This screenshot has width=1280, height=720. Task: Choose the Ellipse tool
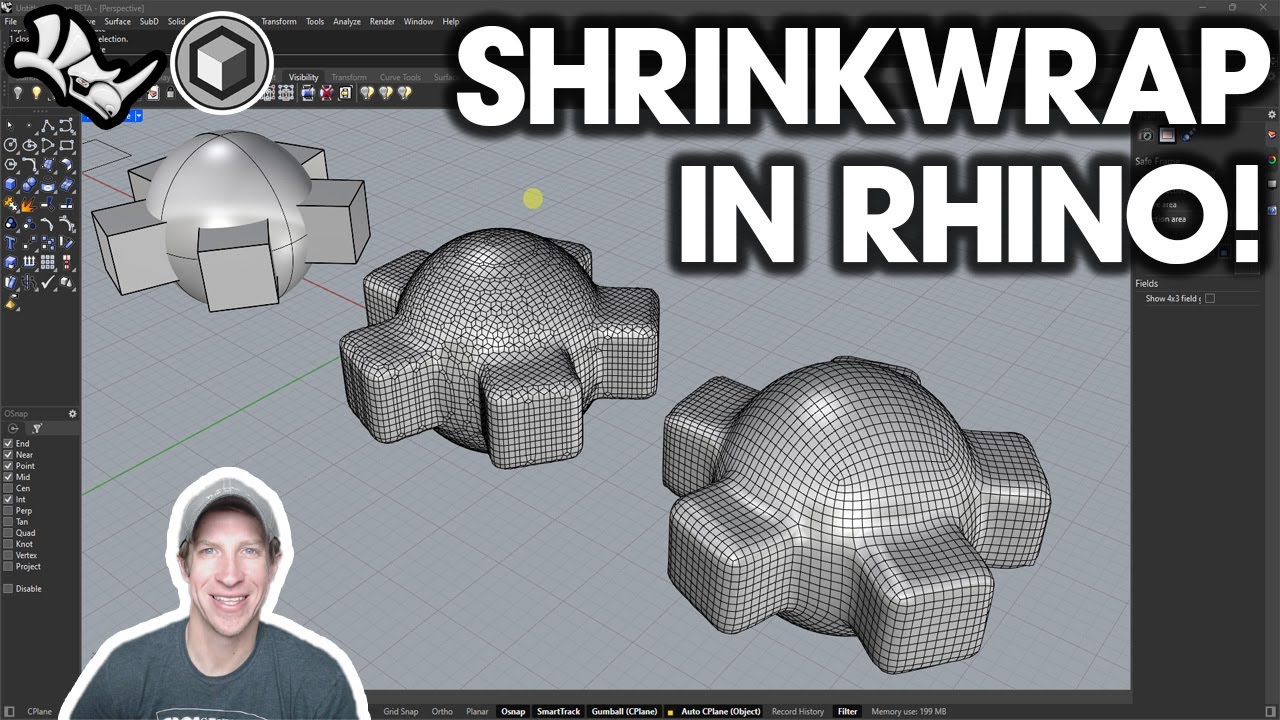(x=29, y=145)
